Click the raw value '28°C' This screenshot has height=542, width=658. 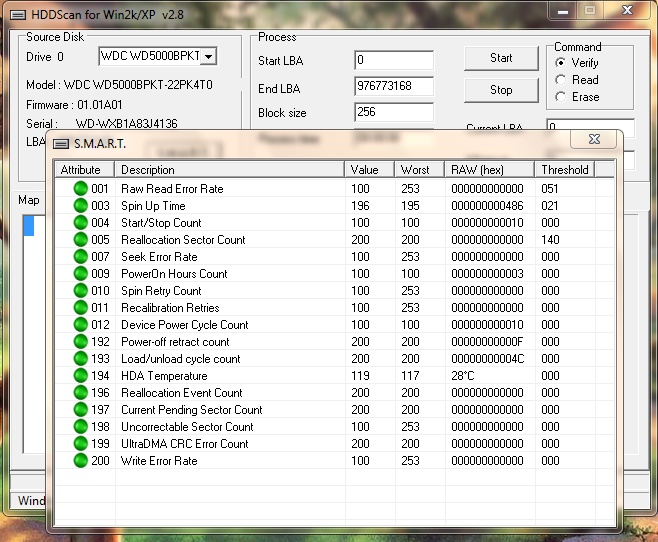[462, 376]
